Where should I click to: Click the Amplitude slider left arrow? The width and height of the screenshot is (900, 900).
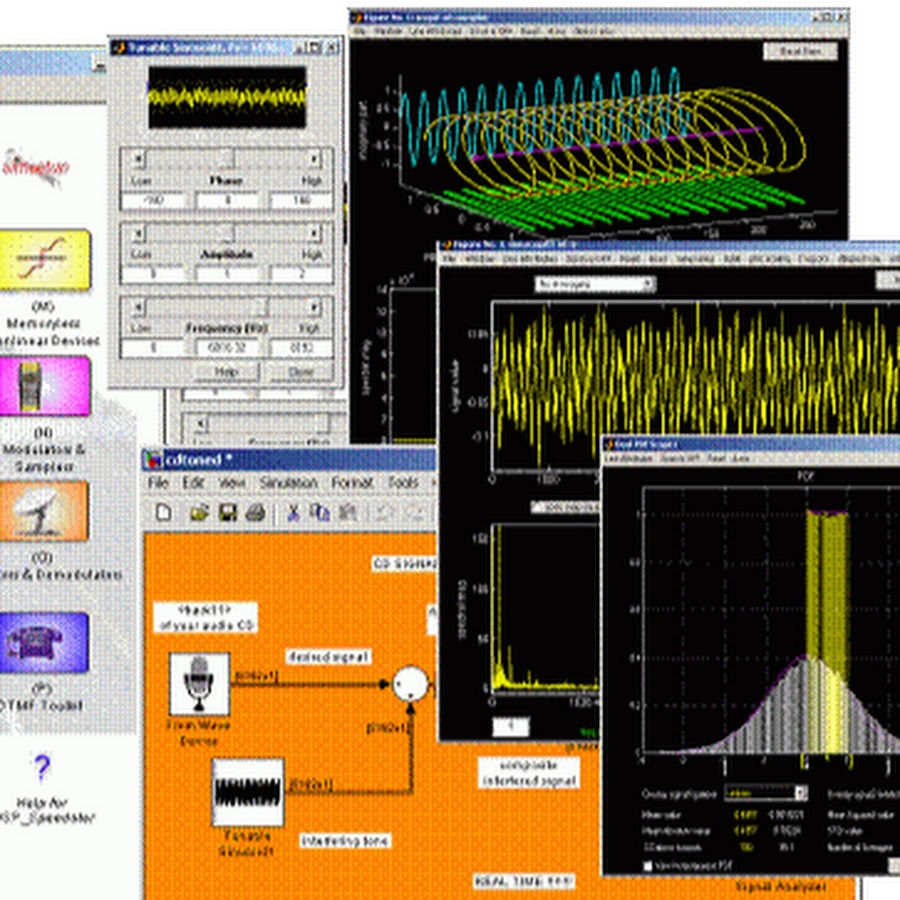click(138, 234)
